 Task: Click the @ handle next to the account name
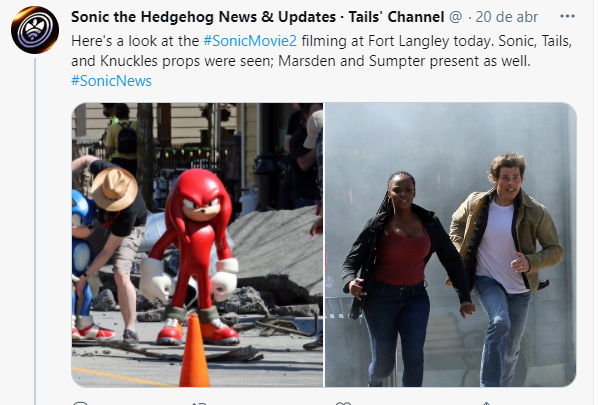point(455,17)
